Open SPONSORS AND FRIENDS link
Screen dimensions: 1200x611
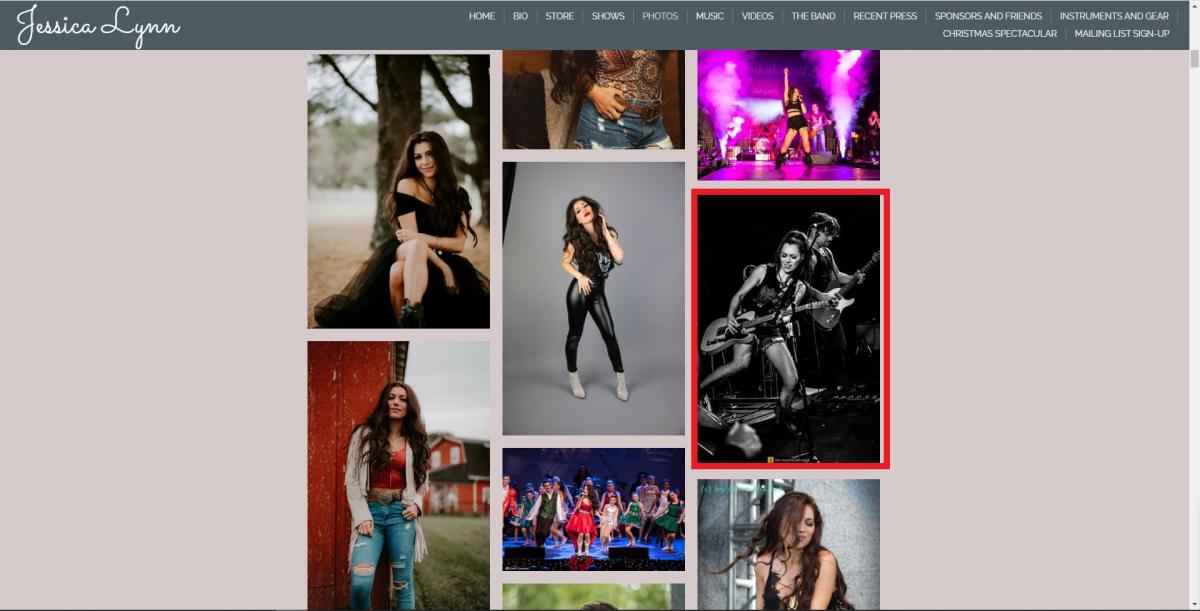pyautogui.click(x=988, y=16)
